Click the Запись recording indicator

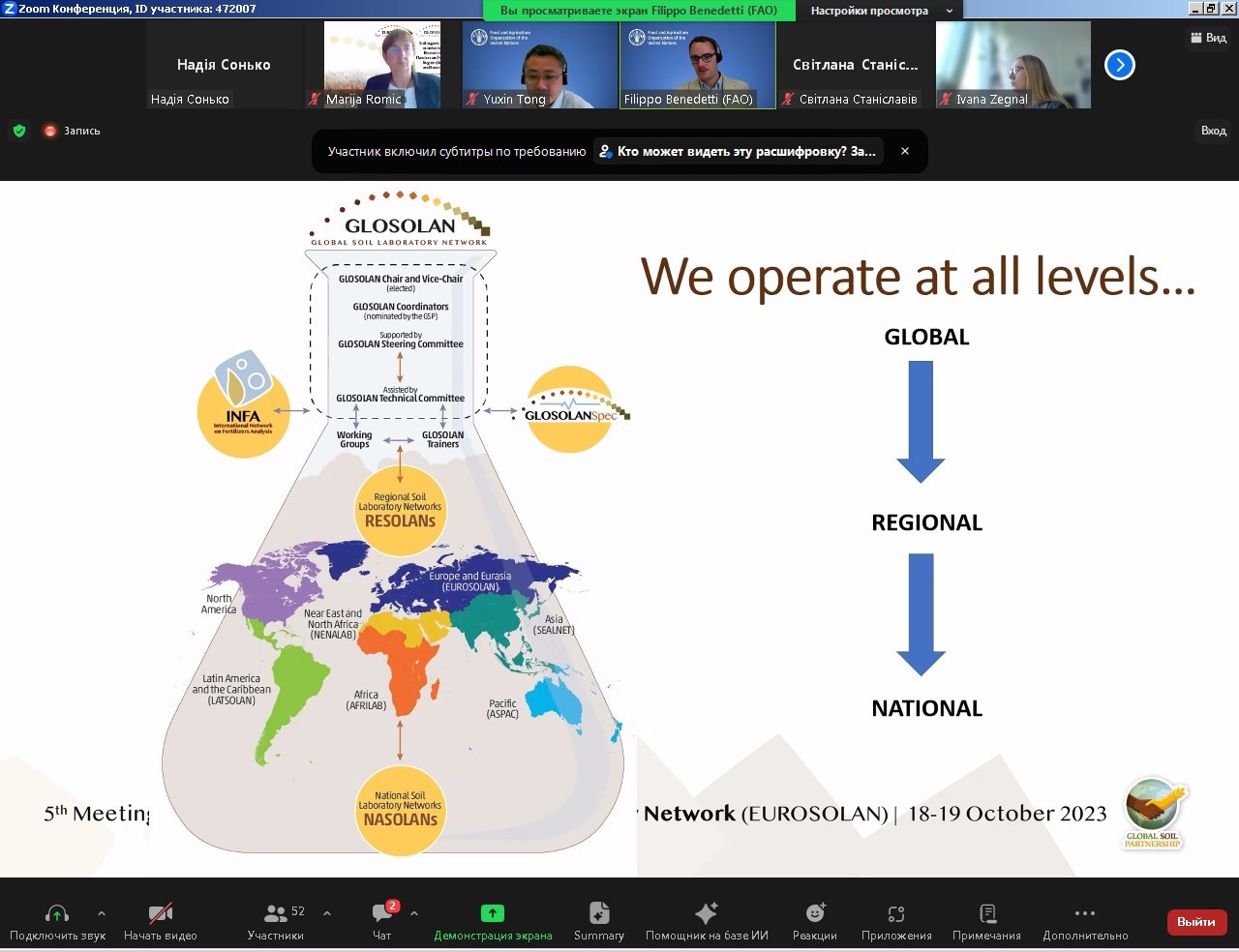pyautogui.click(x=72, y=131)
